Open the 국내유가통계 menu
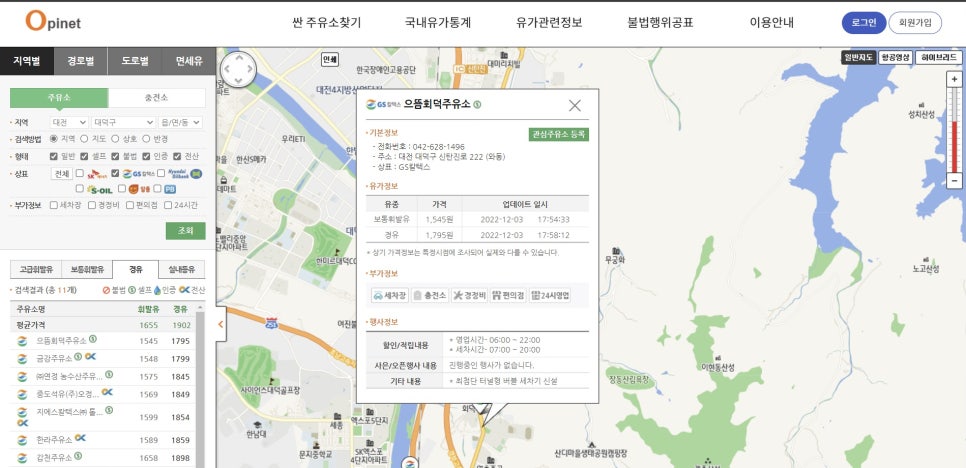Image resolution: width=966 pixels, height=468 pixels. click(438, 23)
